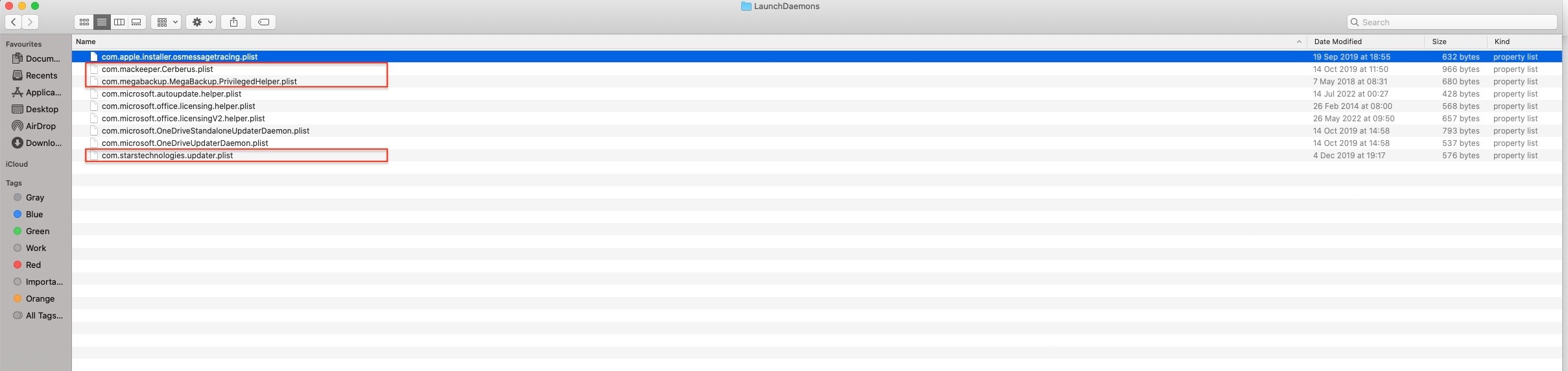Click the iCloud sidebar section header
This screenshot has height=371, width=1568.
coord(17,164)
